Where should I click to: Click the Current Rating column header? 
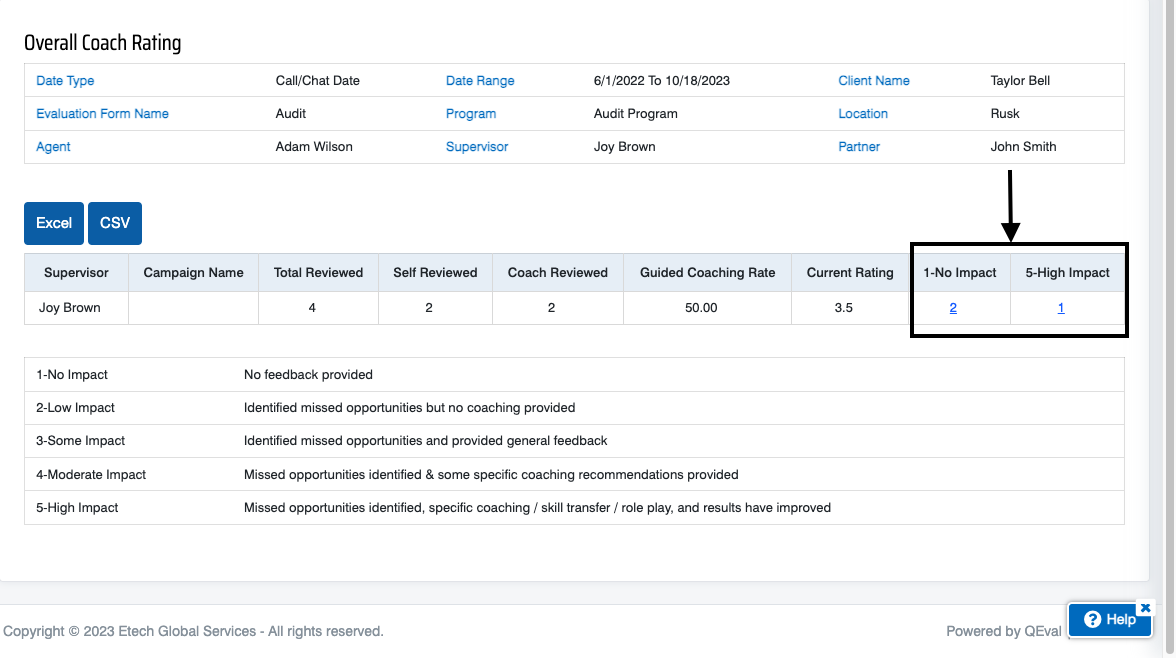click(850, 272)
